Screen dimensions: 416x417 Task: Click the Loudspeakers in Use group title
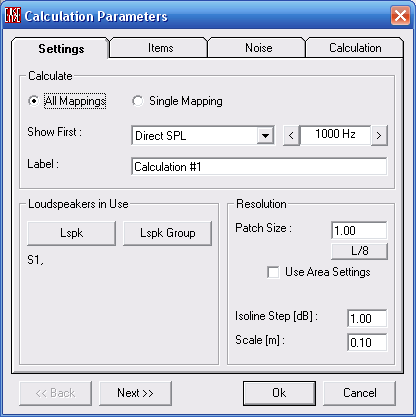click(x=78, y=204)
